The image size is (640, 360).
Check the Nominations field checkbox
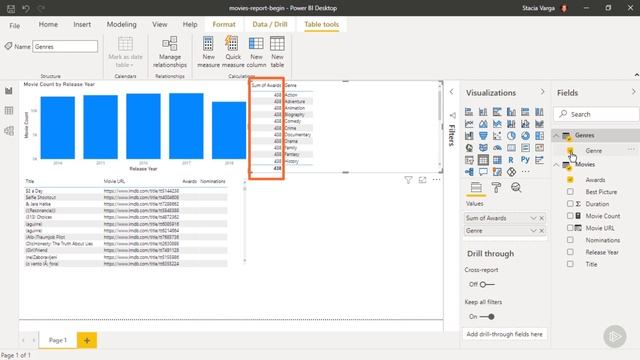[570, 240]
